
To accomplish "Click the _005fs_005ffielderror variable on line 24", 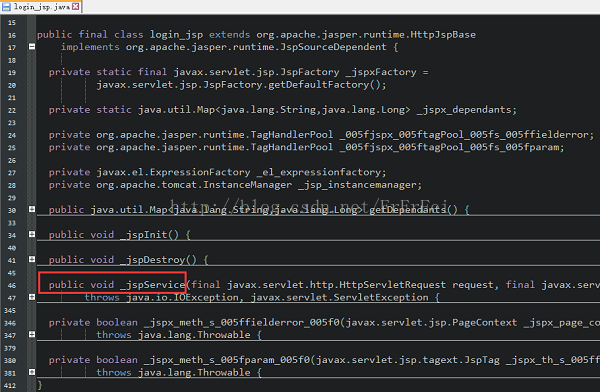I will point(464,135).
